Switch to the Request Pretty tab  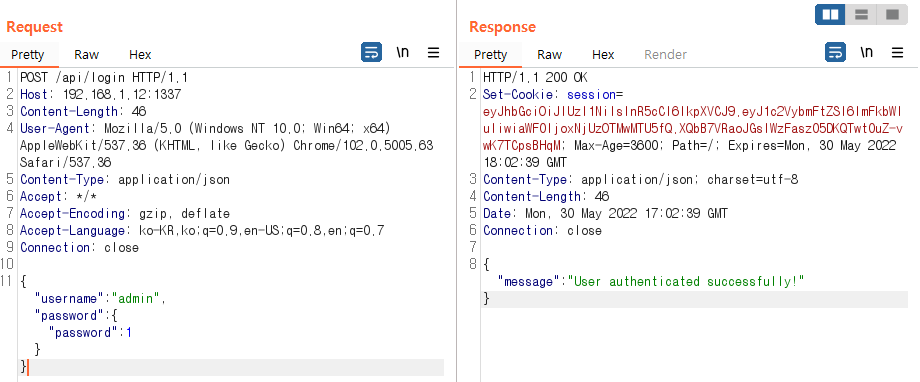(28, 55)
